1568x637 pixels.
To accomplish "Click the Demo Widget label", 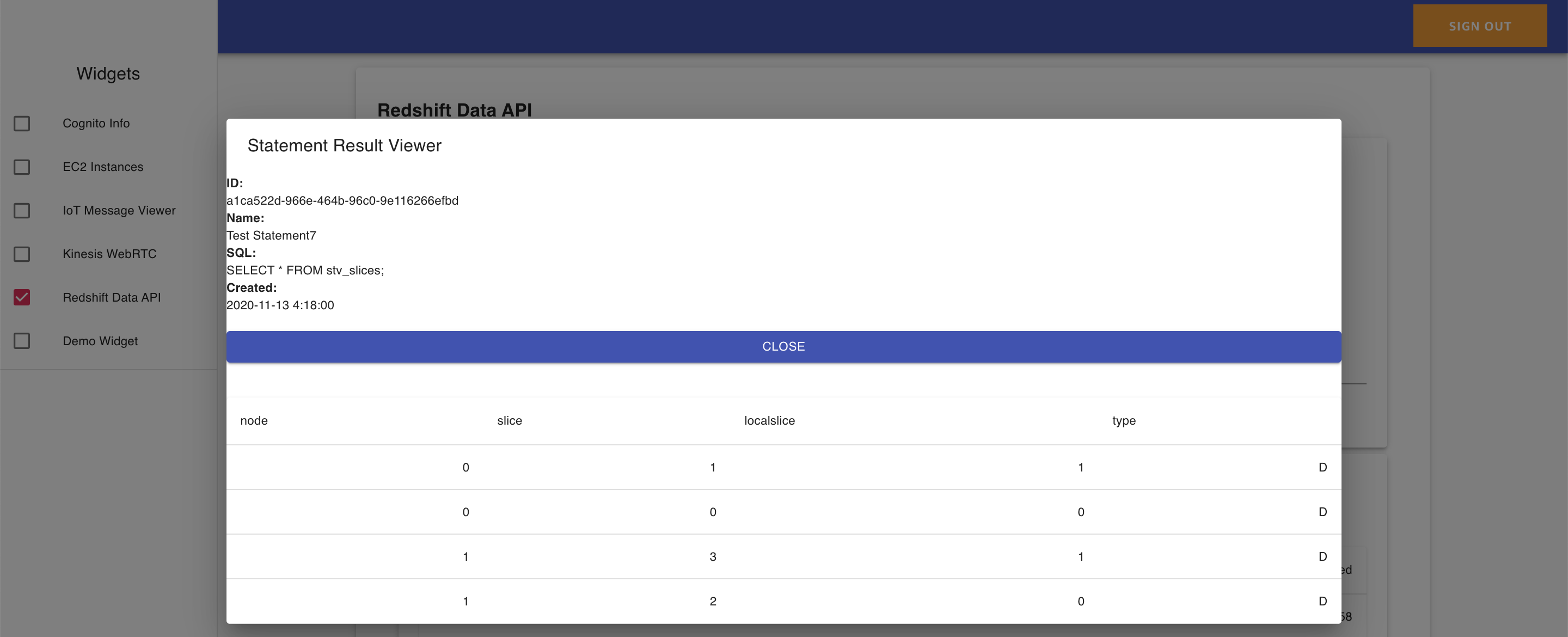I will tap(100, 341).
